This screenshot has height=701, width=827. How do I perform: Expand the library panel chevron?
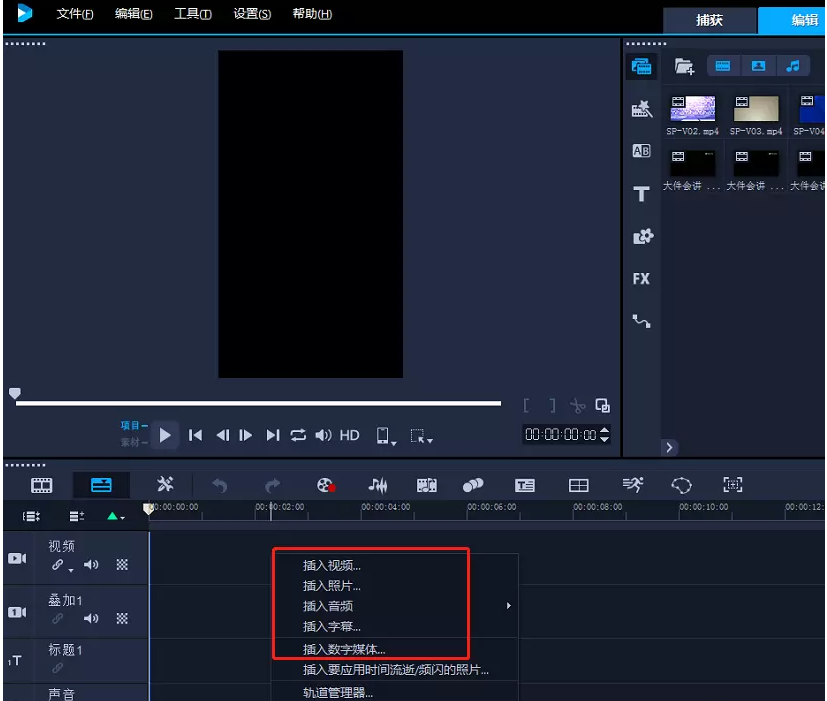(x=670, y=447)
